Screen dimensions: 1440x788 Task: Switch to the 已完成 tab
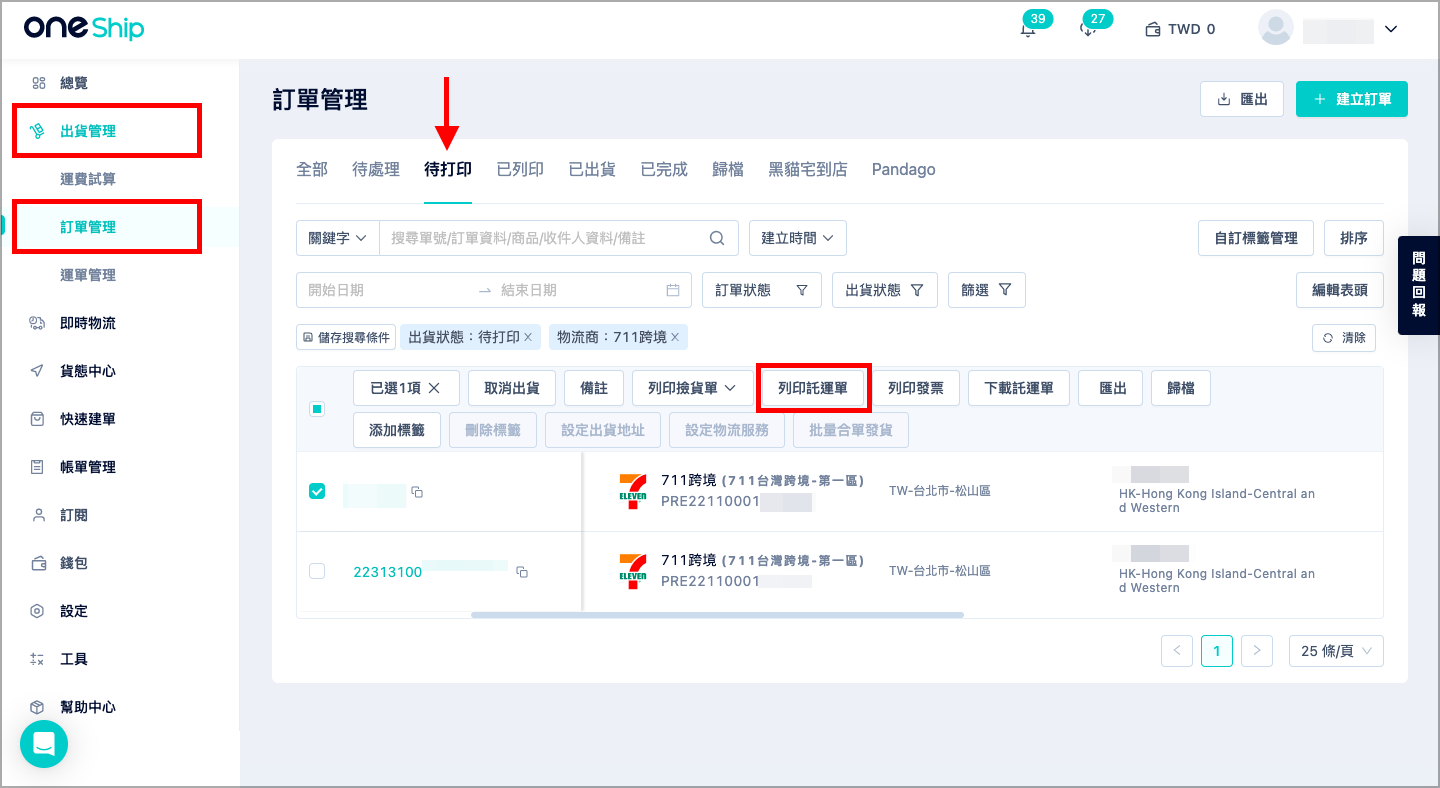tap(664, 169)
